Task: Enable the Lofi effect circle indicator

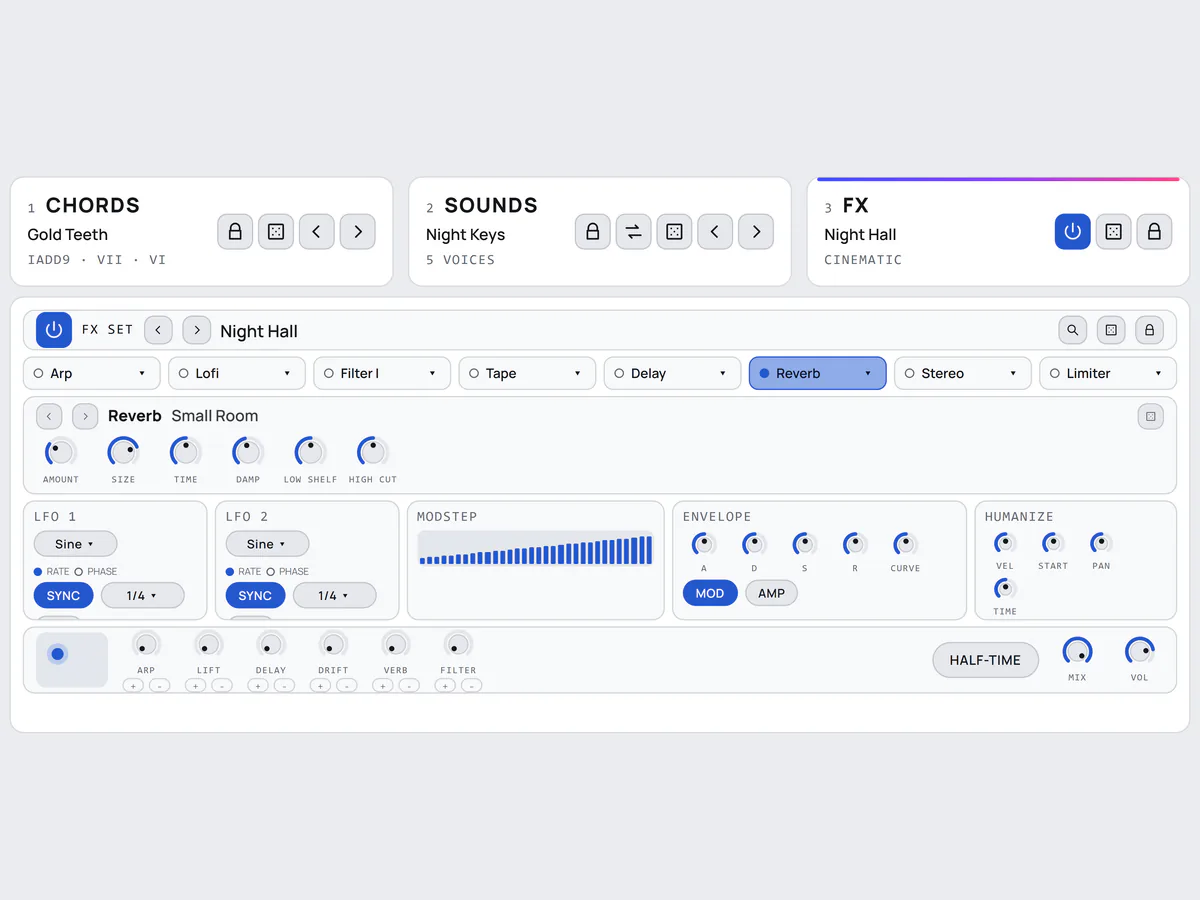Action: tap(183, 373)
